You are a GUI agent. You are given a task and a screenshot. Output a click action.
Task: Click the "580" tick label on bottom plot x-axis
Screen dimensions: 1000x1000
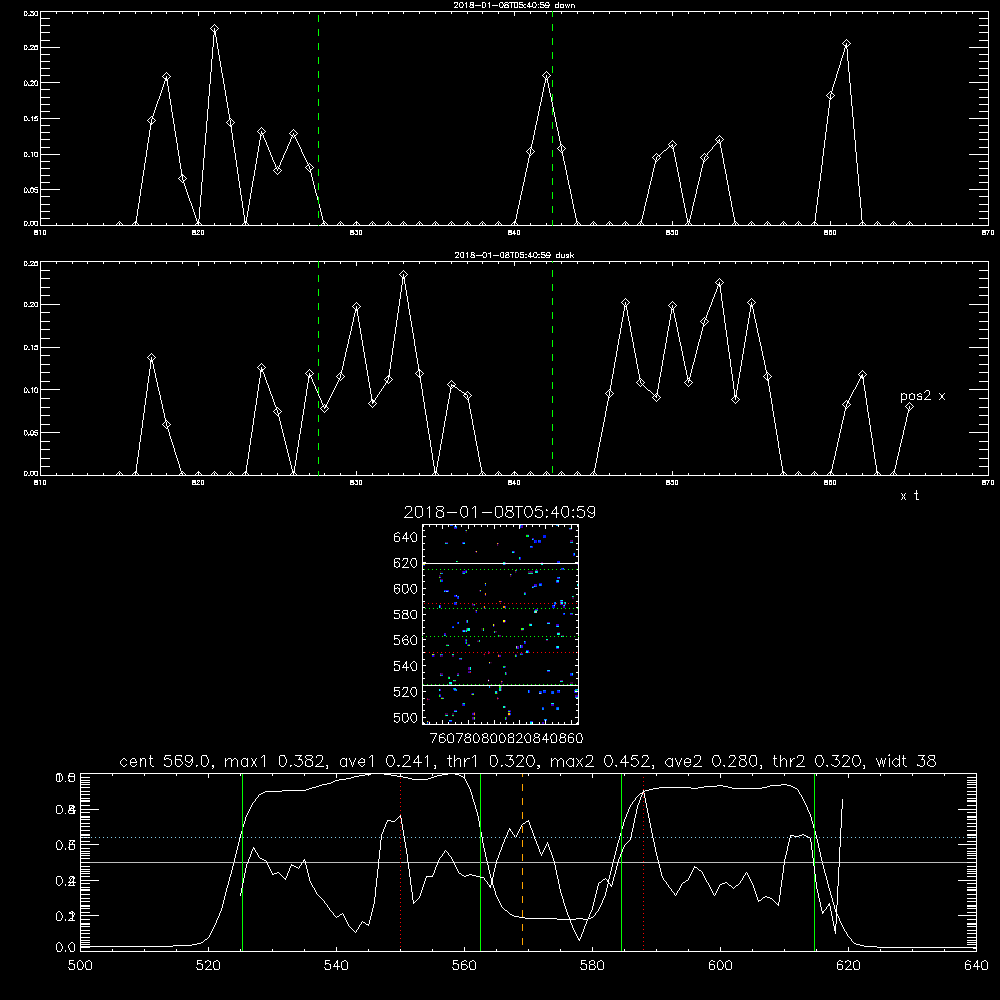click(x=592, y=966)
